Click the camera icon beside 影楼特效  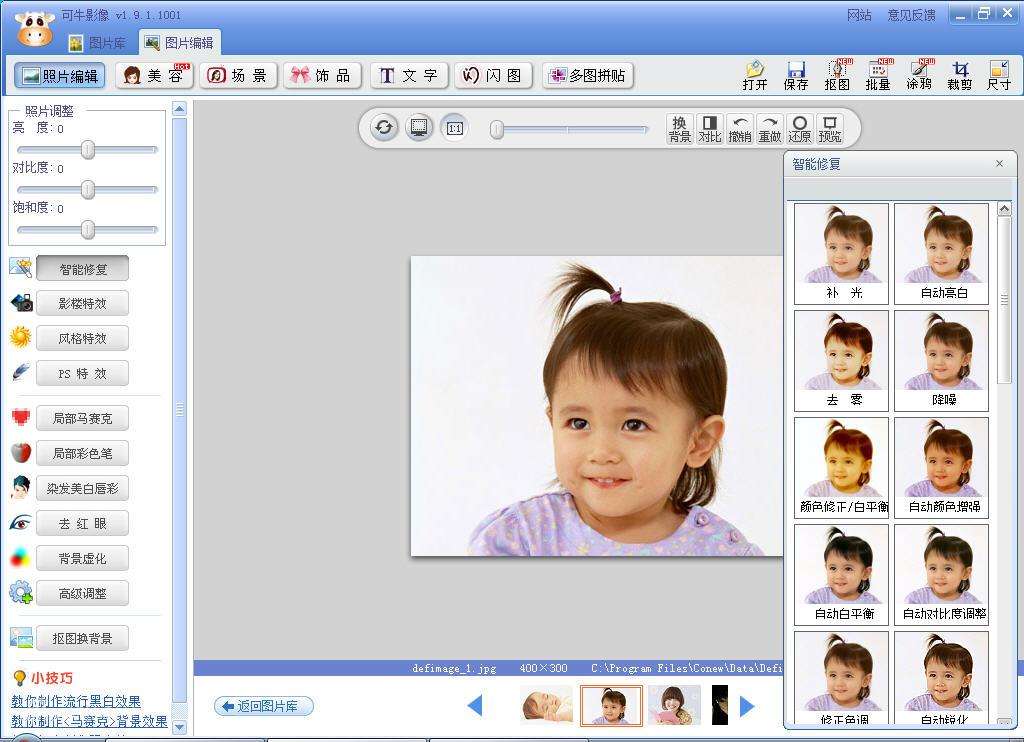point(22,302)
